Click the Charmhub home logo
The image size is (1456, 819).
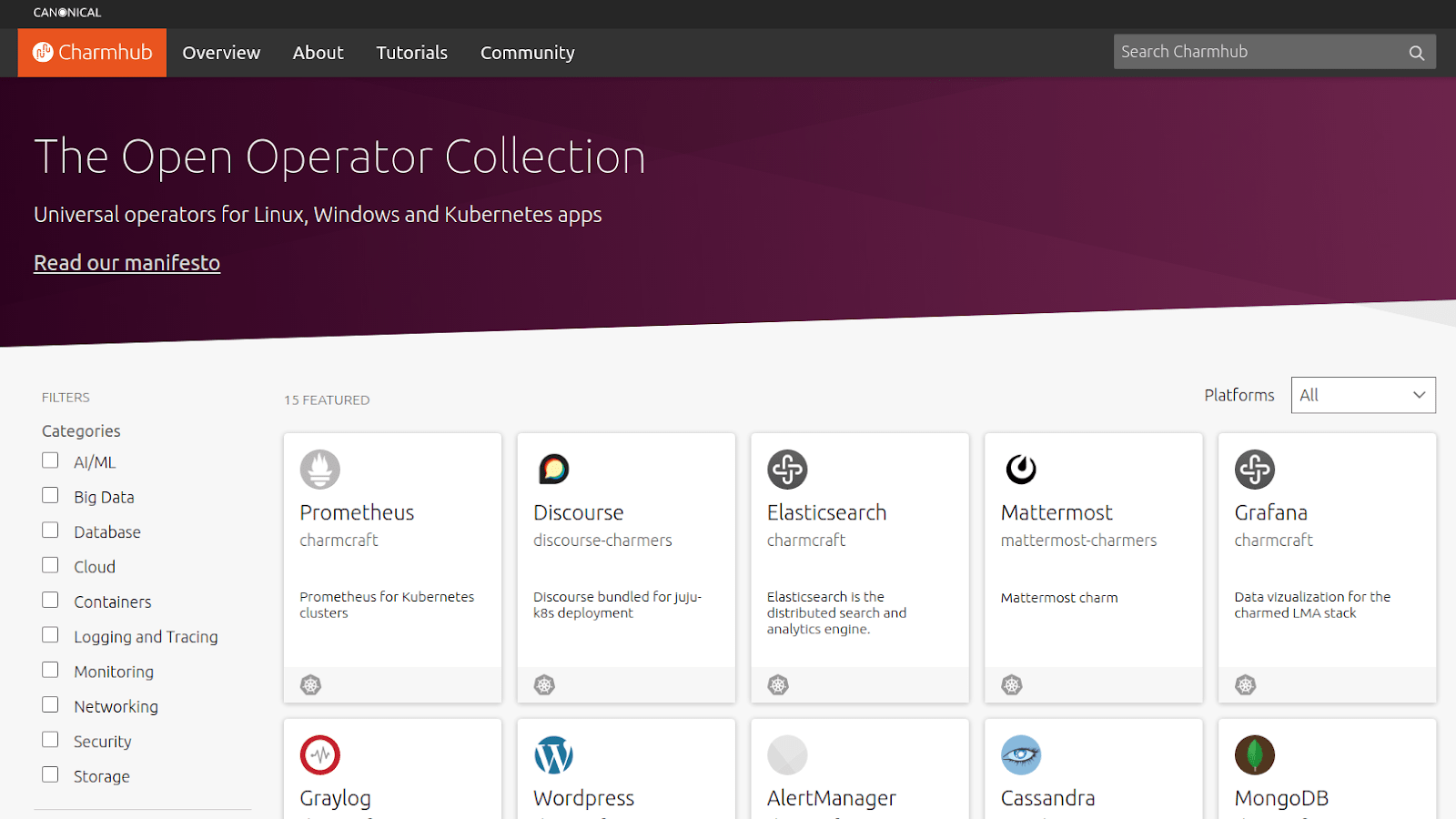[x=91, y=52]
